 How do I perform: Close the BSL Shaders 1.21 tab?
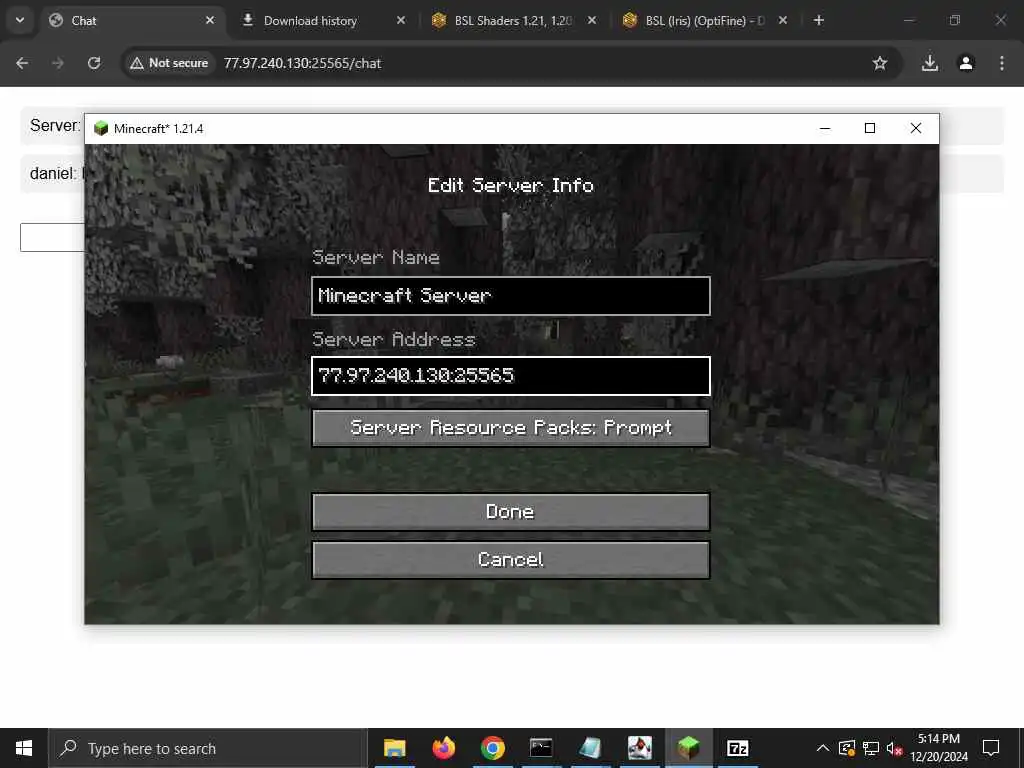click(x=592, y=20)
